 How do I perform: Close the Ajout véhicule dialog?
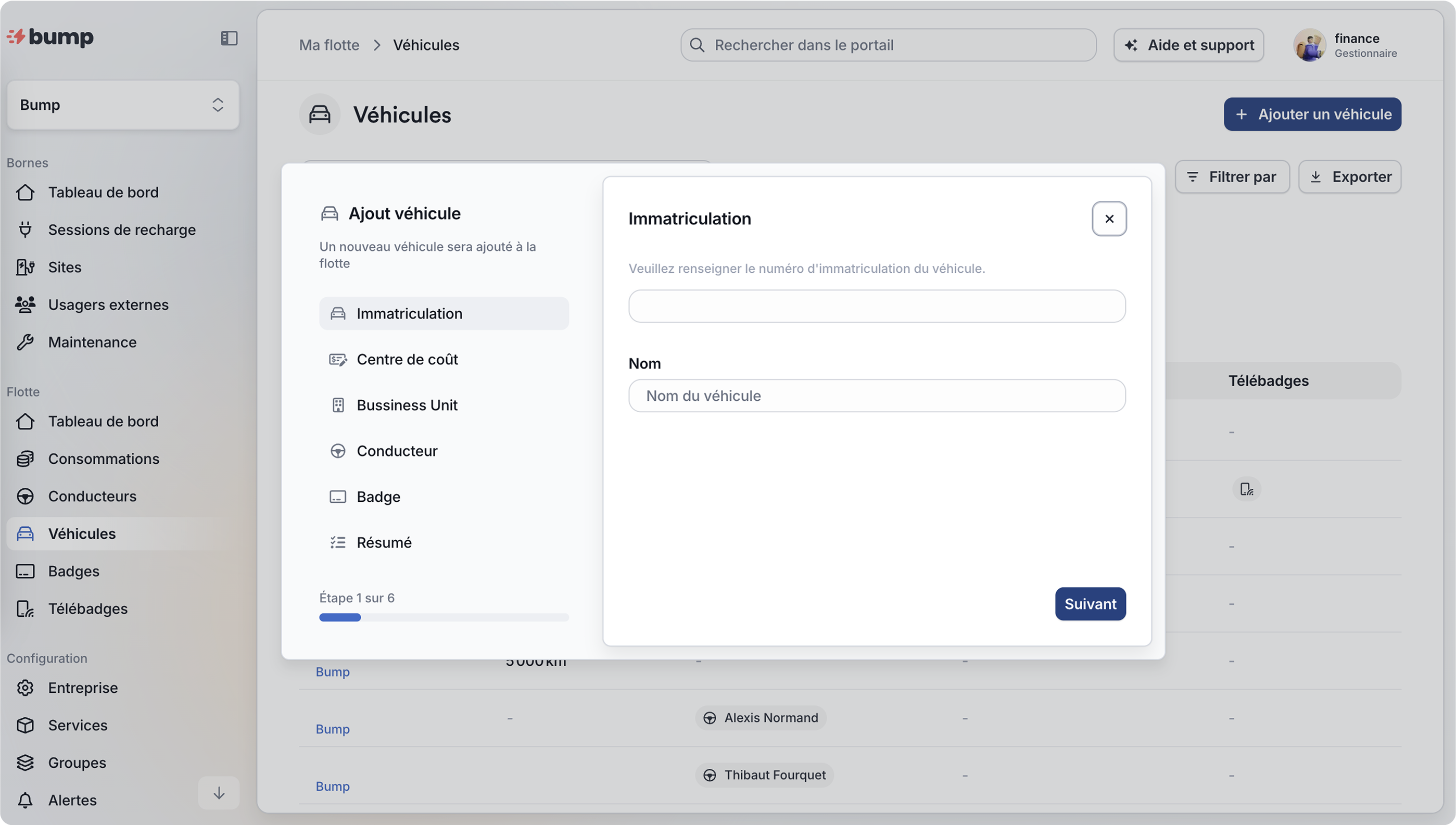click(1109, 219)
